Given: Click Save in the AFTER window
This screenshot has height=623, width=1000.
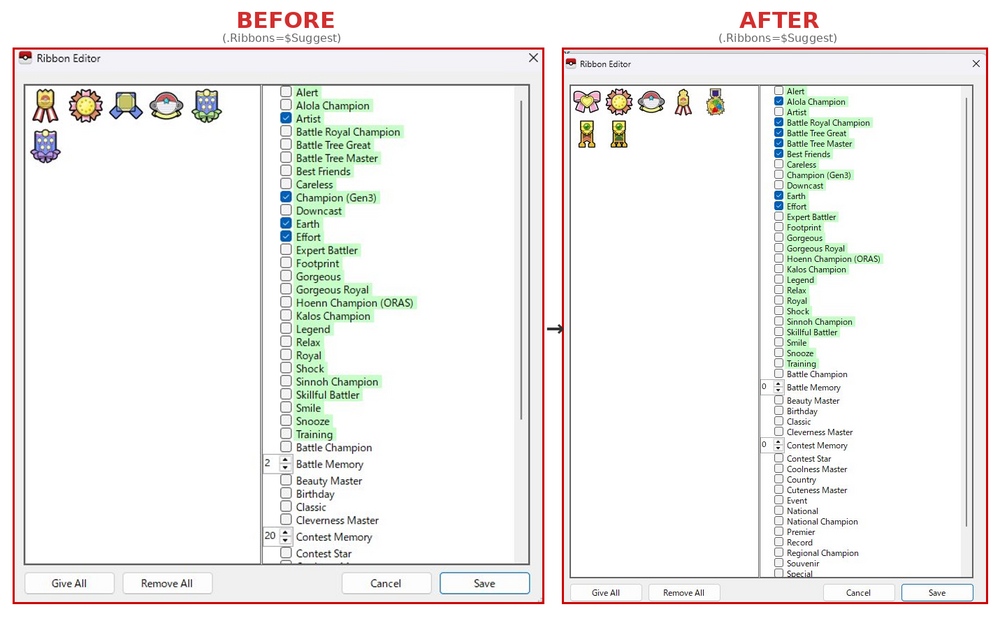Looking at the screenshot, I should pos(936,593).
